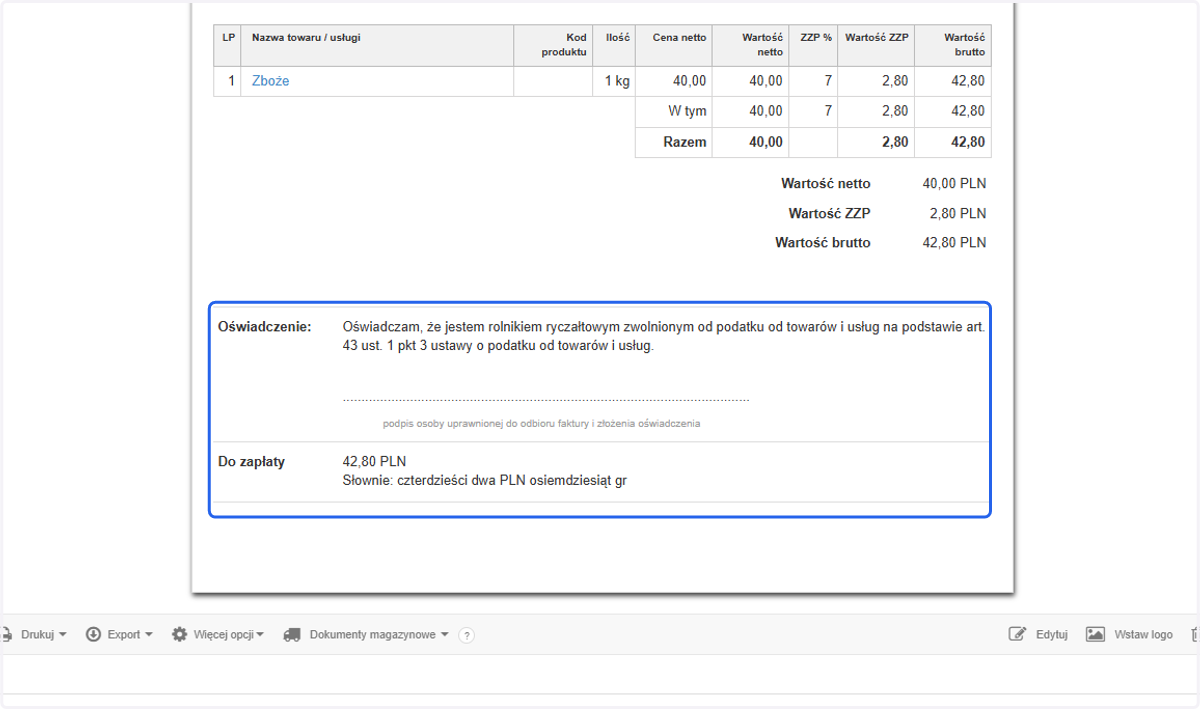Click the truck icon for Dokumenty magazynowe
The width and height of the screenshot is (1200, 709).
click(x=293, y=634)
